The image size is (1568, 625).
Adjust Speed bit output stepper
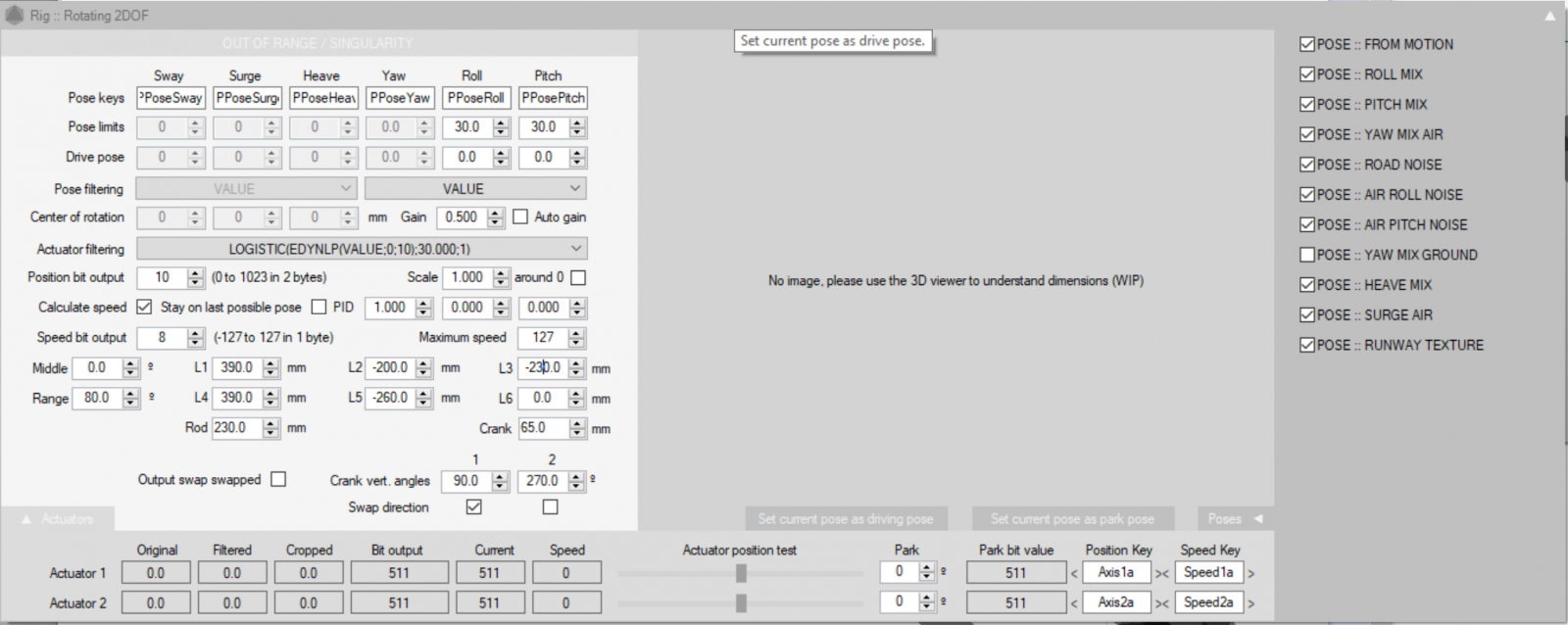[196, 338]
